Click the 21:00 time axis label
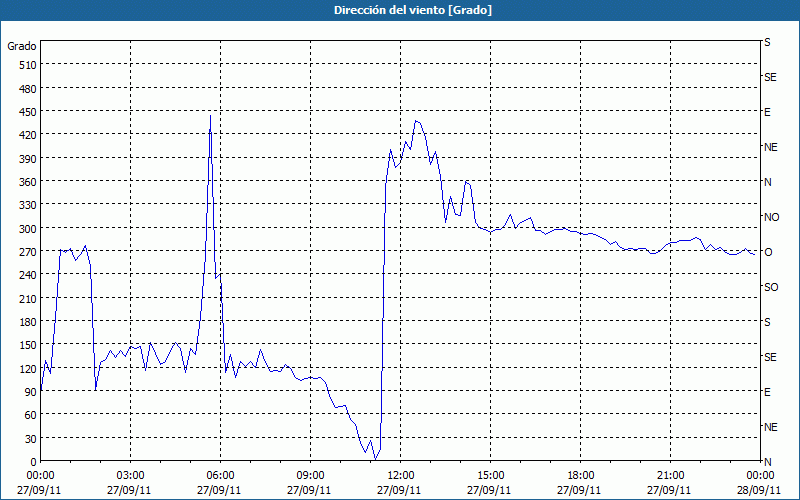This screenshot has width=800, height=500. coord(670,476)
